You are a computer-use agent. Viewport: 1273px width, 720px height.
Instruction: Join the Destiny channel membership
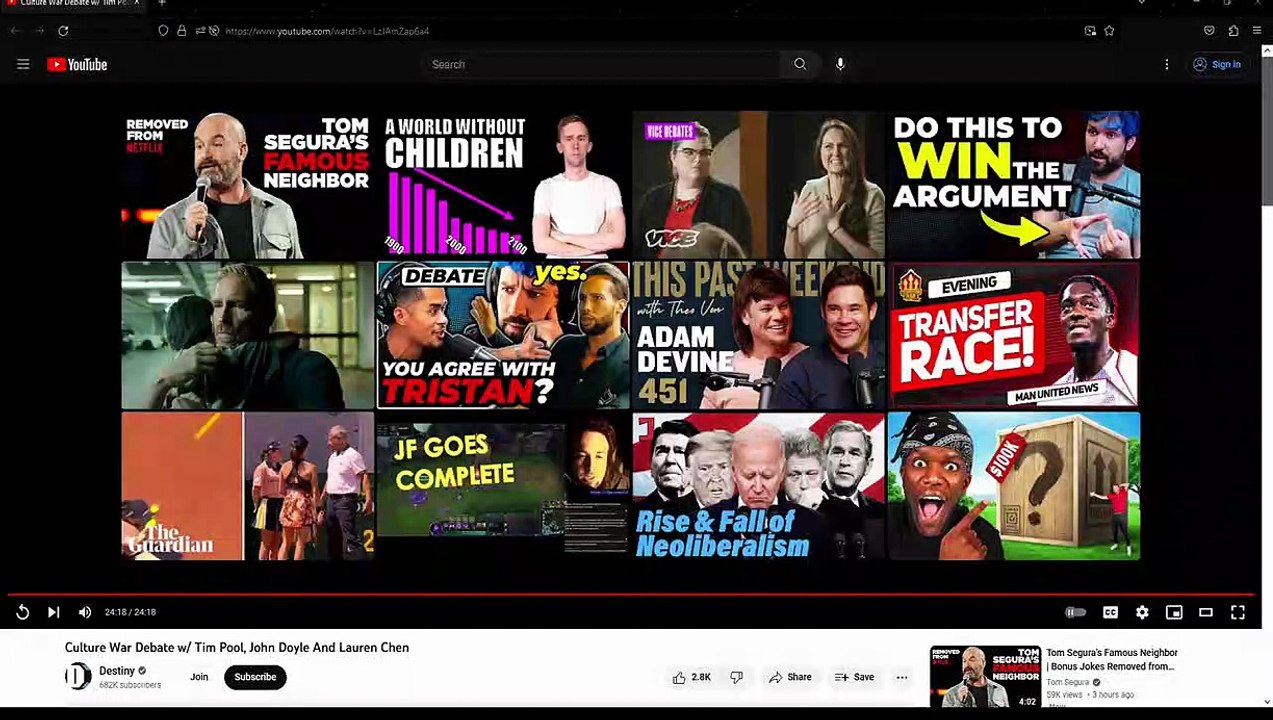(199, 677)
